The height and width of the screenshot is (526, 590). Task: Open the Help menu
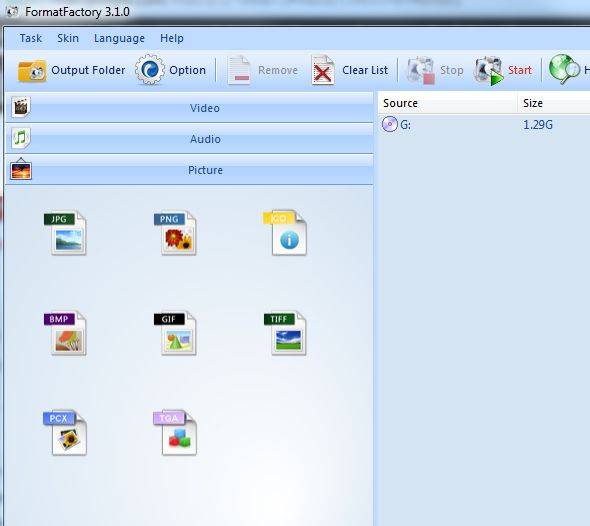click(x=172, y=38)
